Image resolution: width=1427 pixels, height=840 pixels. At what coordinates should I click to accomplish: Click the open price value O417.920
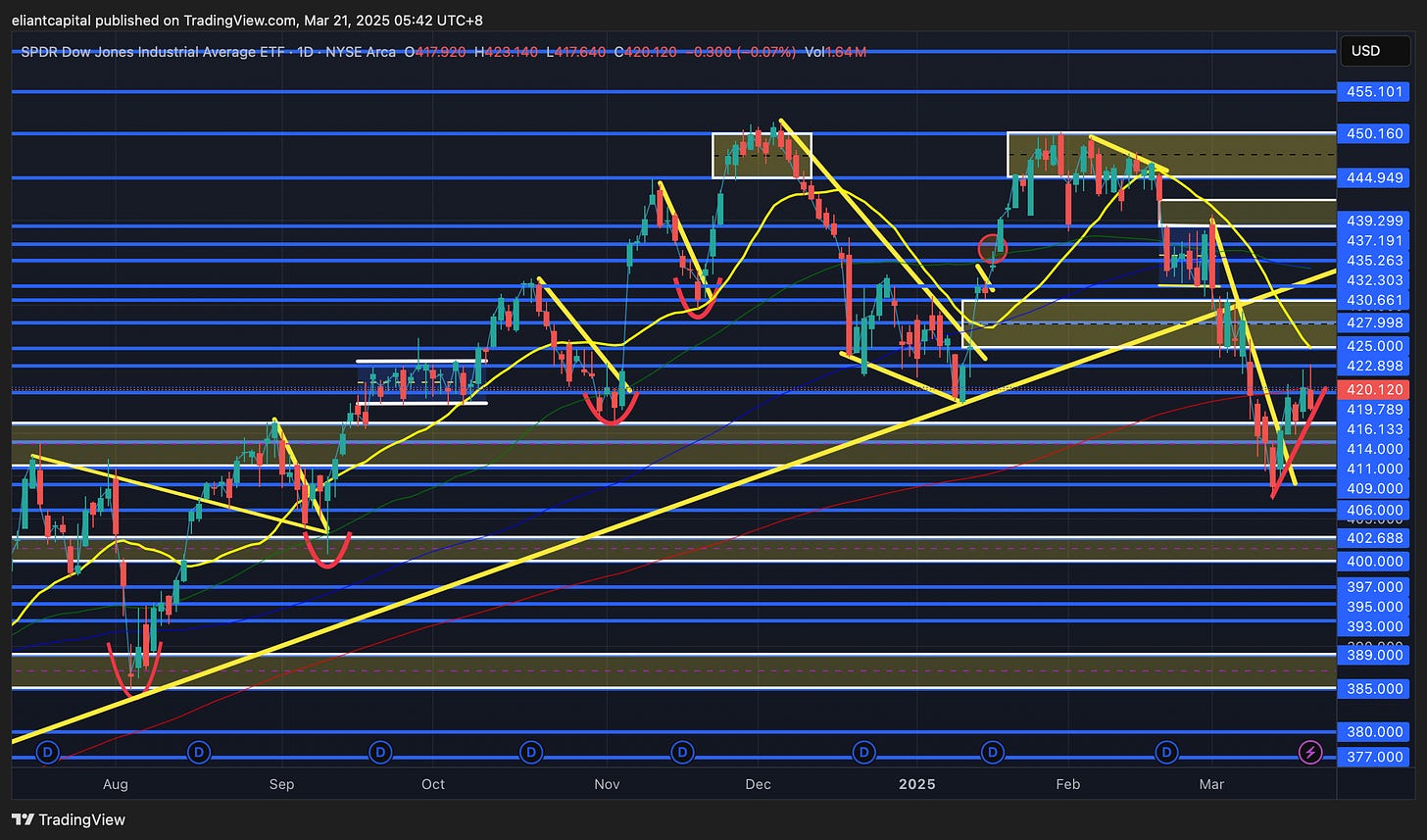(436, 51)
